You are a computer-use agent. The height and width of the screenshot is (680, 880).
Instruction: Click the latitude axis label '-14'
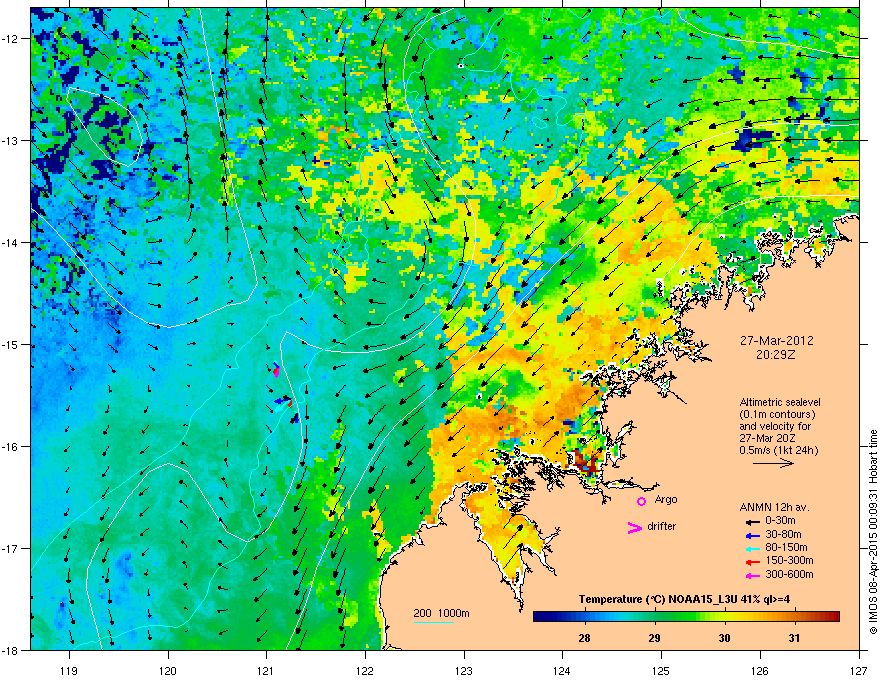(x=11, y=242)
